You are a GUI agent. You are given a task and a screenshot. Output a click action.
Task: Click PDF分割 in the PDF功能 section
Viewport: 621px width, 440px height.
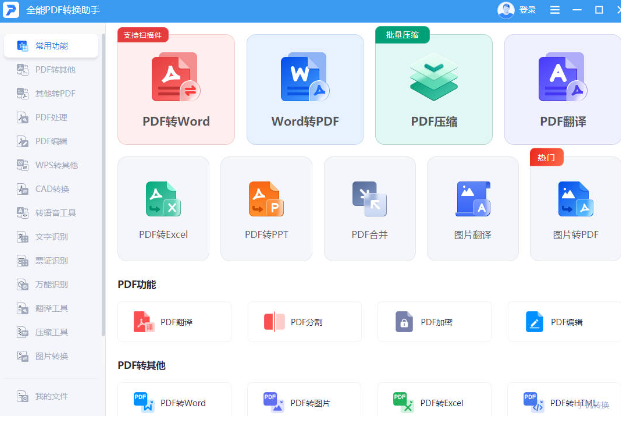(305, 322)
